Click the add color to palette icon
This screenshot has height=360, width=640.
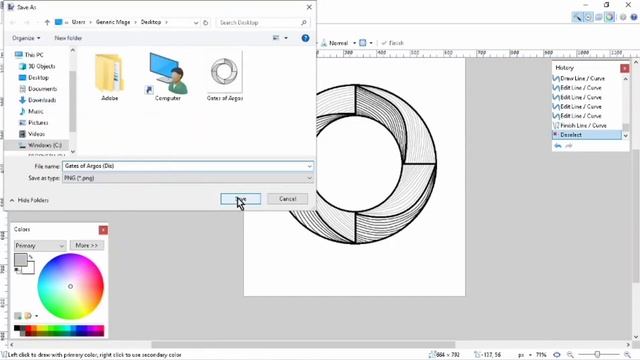tap(18, 316)
